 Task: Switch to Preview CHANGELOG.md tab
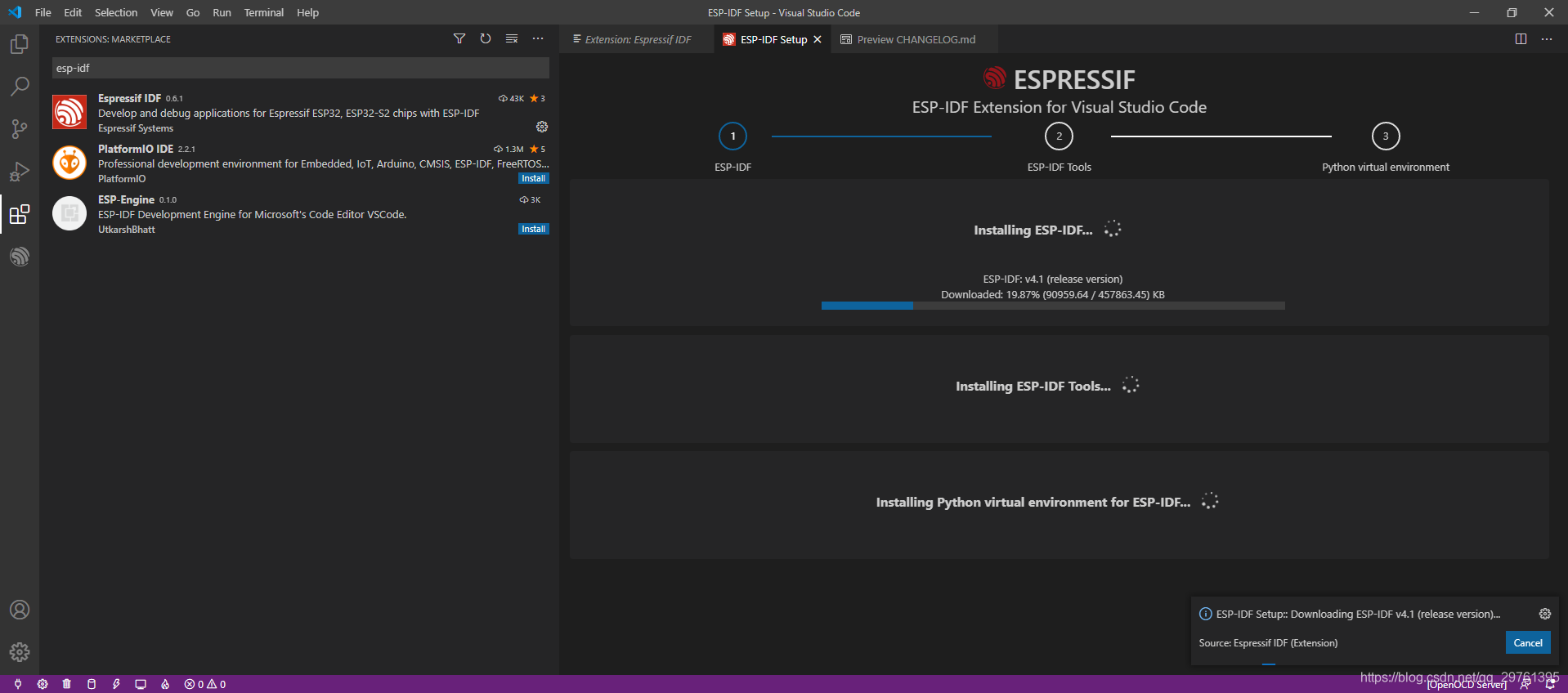click(x=914, y=39)
